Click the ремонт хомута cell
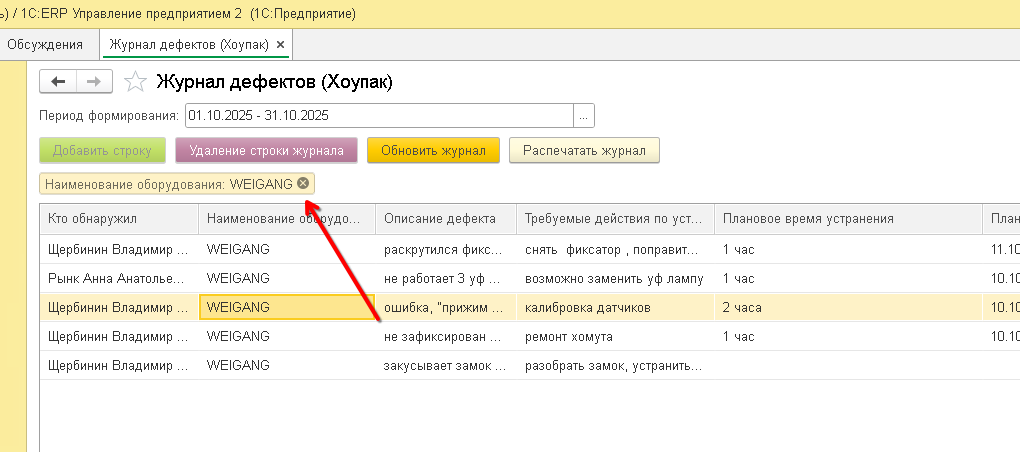The image size is (1020, 452). [x=614, y=337]
